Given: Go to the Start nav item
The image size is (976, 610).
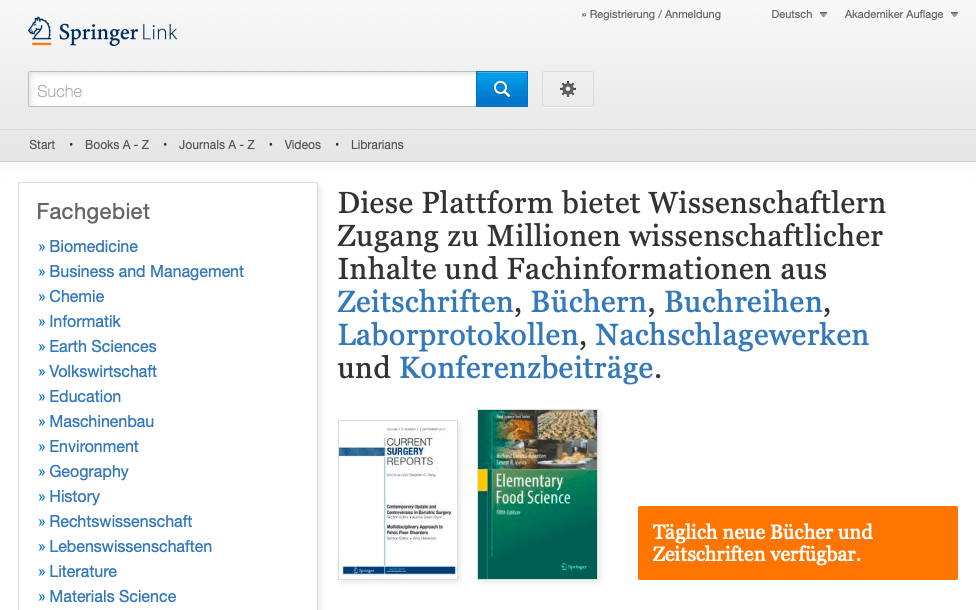Looking at the screenshot, I should click(42, 144).
